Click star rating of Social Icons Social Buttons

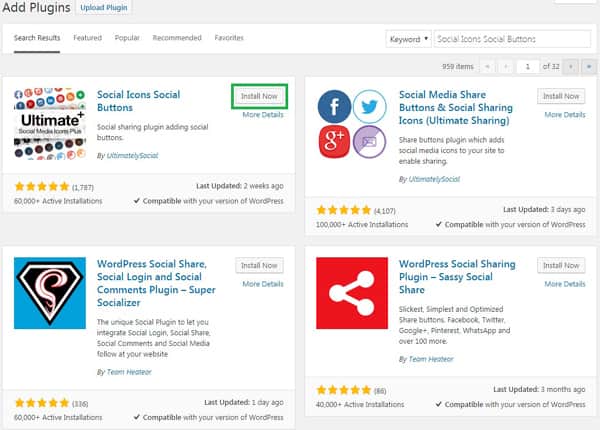click(x=42, y=187)
